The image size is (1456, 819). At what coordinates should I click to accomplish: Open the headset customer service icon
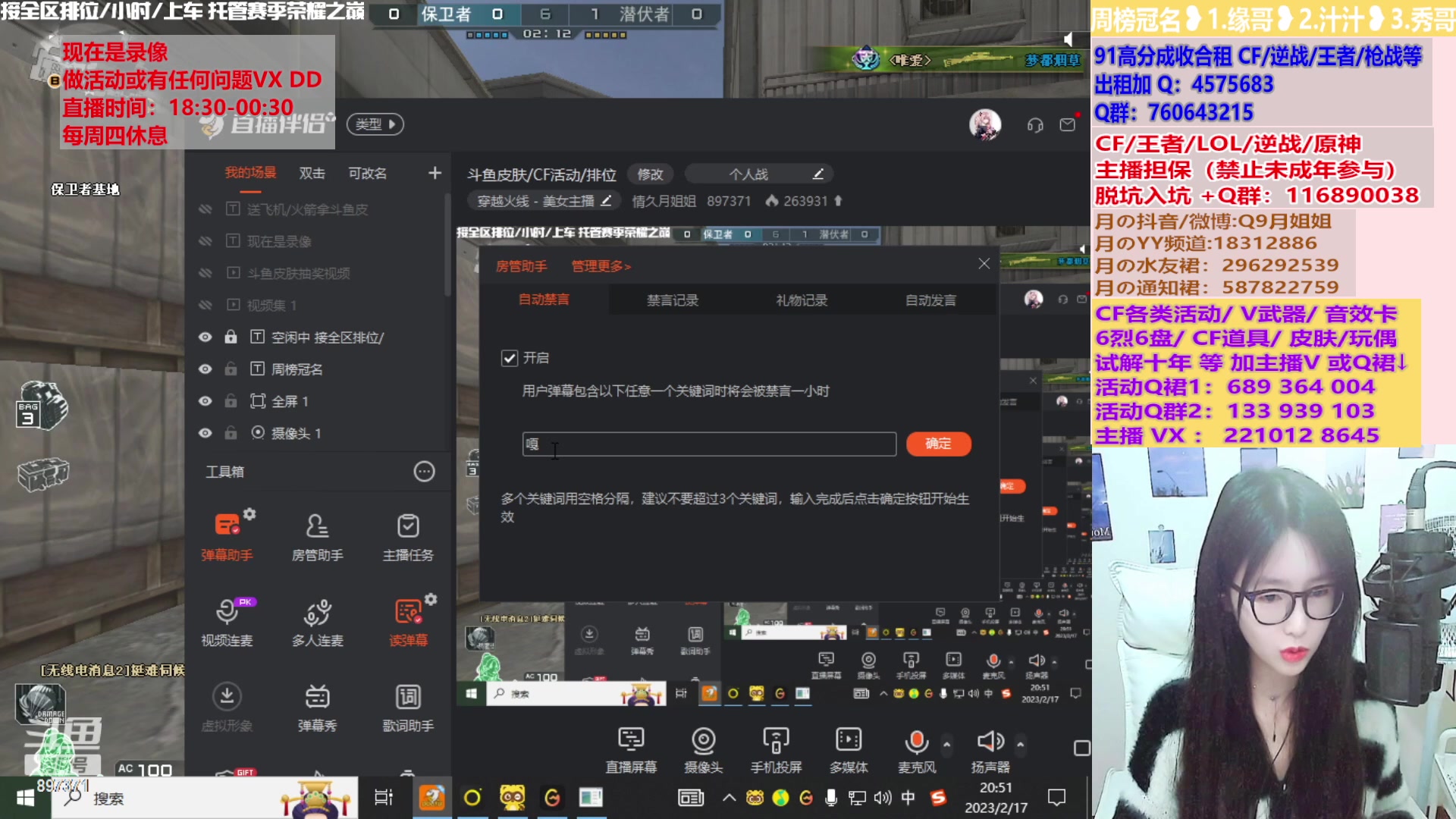[x=1035, y=125]
